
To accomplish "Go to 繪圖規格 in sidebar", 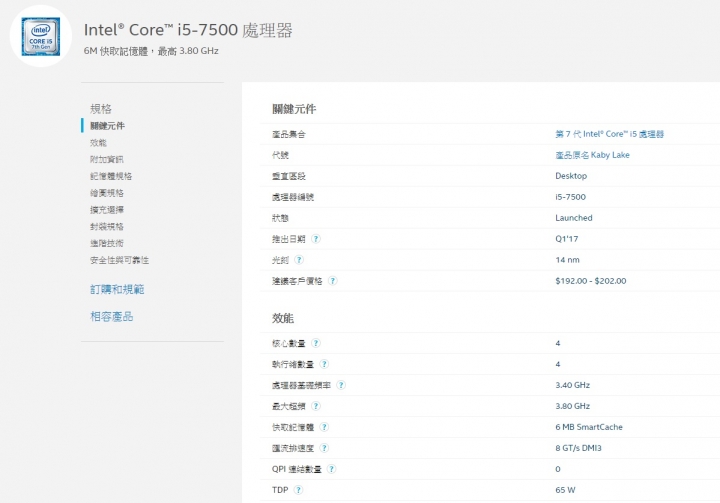I will pyautogui.click(x=107, y=193).
